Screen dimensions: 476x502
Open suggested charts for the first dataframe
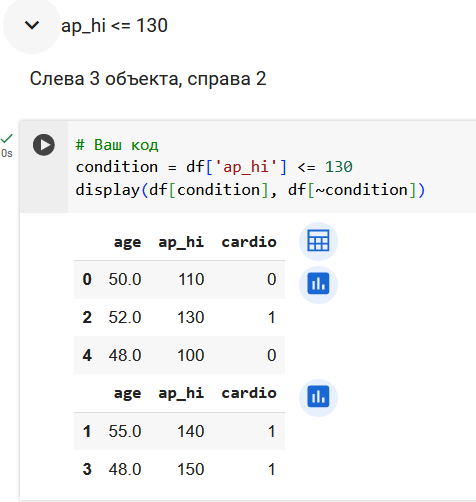[x=318, y=284]
